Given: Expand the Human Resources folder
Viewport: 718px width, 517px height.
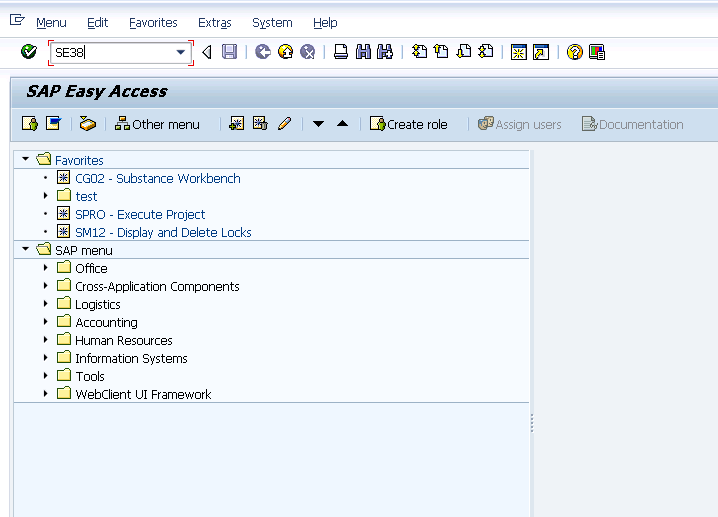Looking at the screenshot, I should 45,339.
